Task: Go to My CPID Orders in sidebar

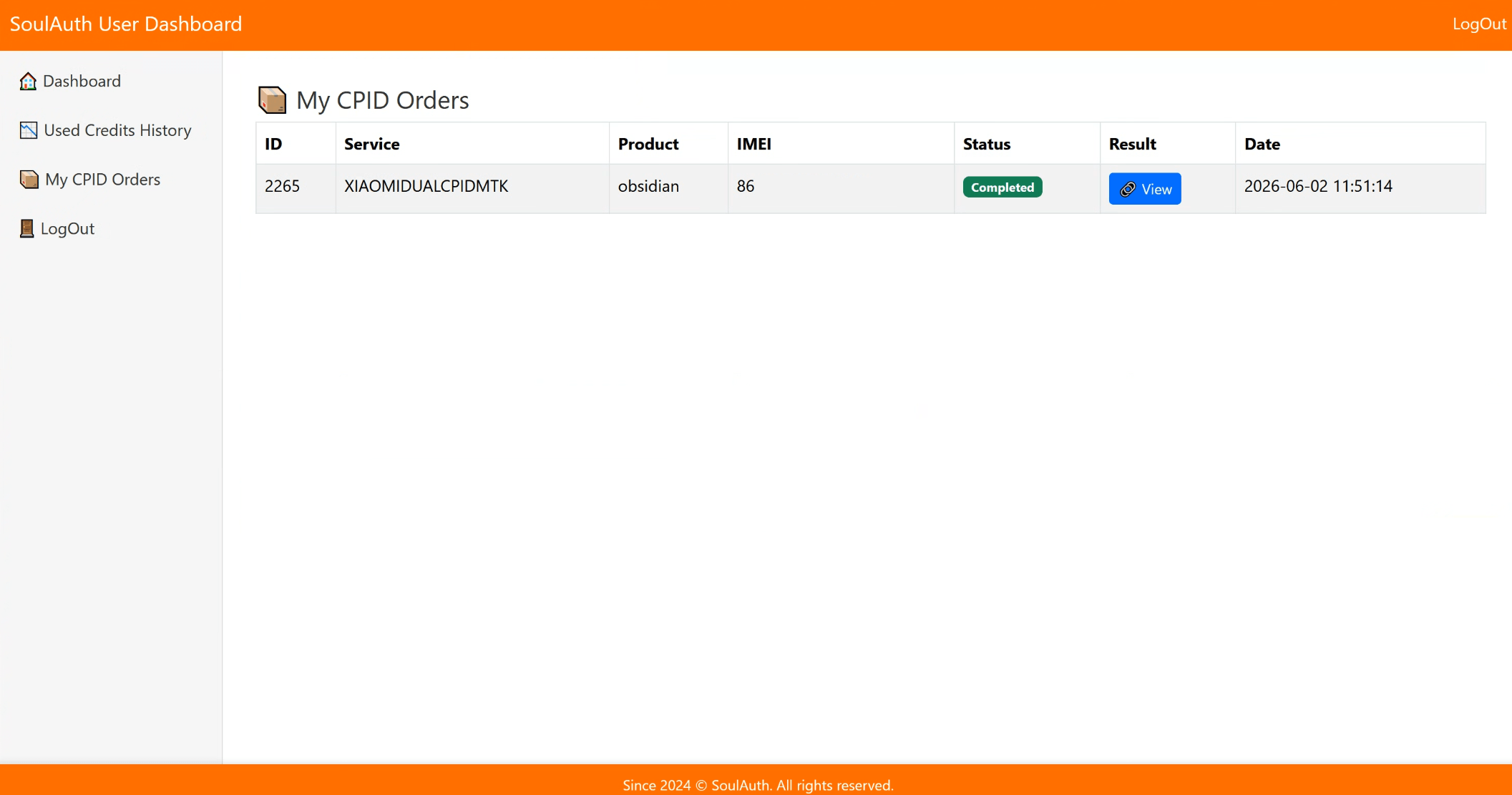Action: [x=90, y=180]
